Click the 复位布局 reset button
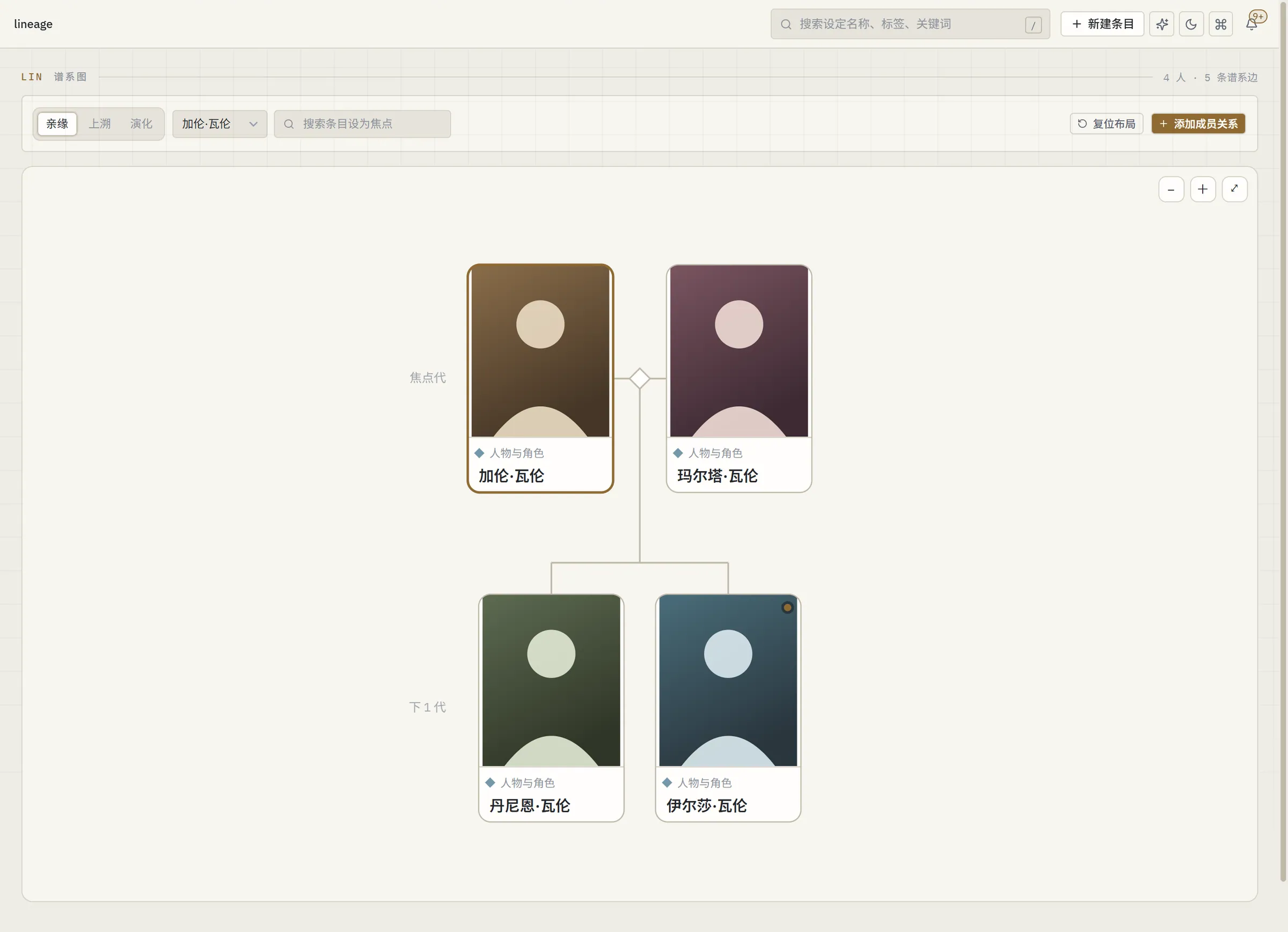The height and width of the screenshot is (932, 1288). 1106,124
